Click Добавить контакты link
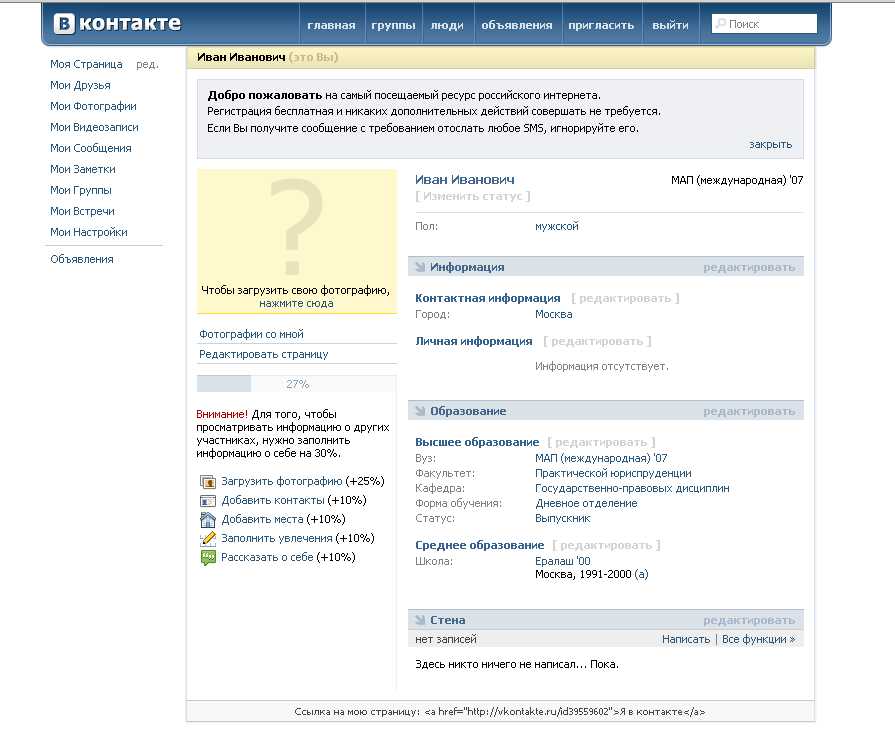895x732 pixels. (273, 500)
